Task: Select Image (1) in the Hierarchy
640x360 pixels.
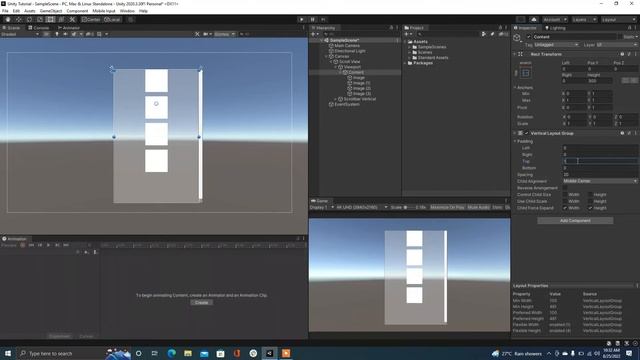Action: point(362,83)
